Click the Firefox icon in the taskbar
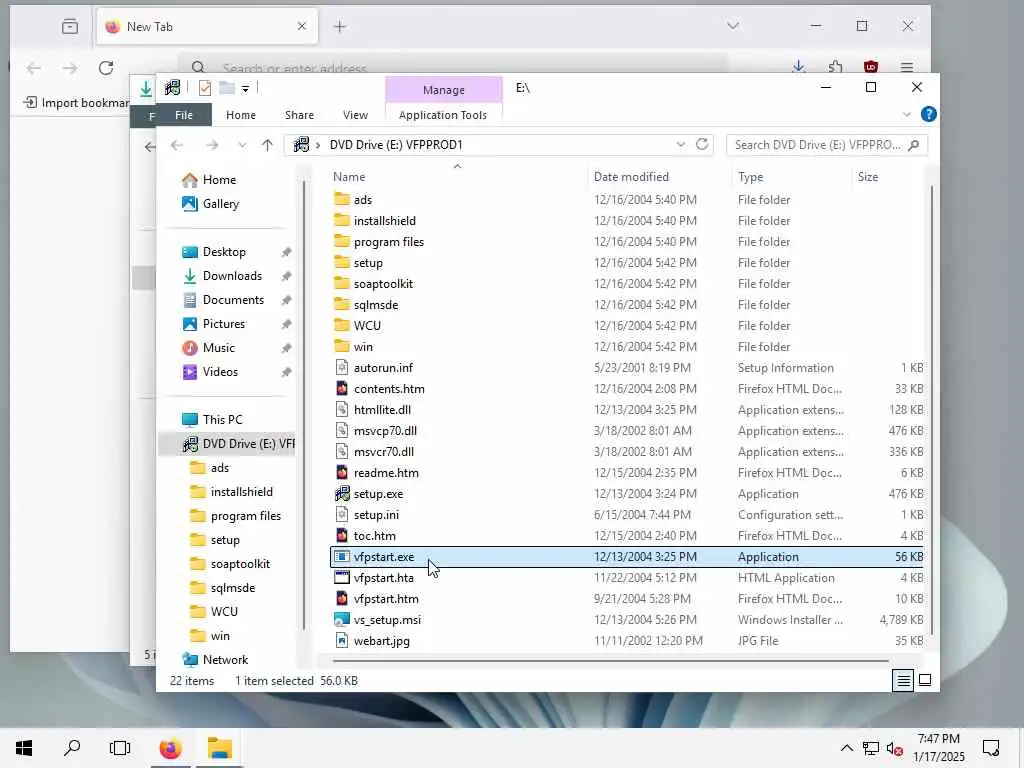 (x=170, y=748)
